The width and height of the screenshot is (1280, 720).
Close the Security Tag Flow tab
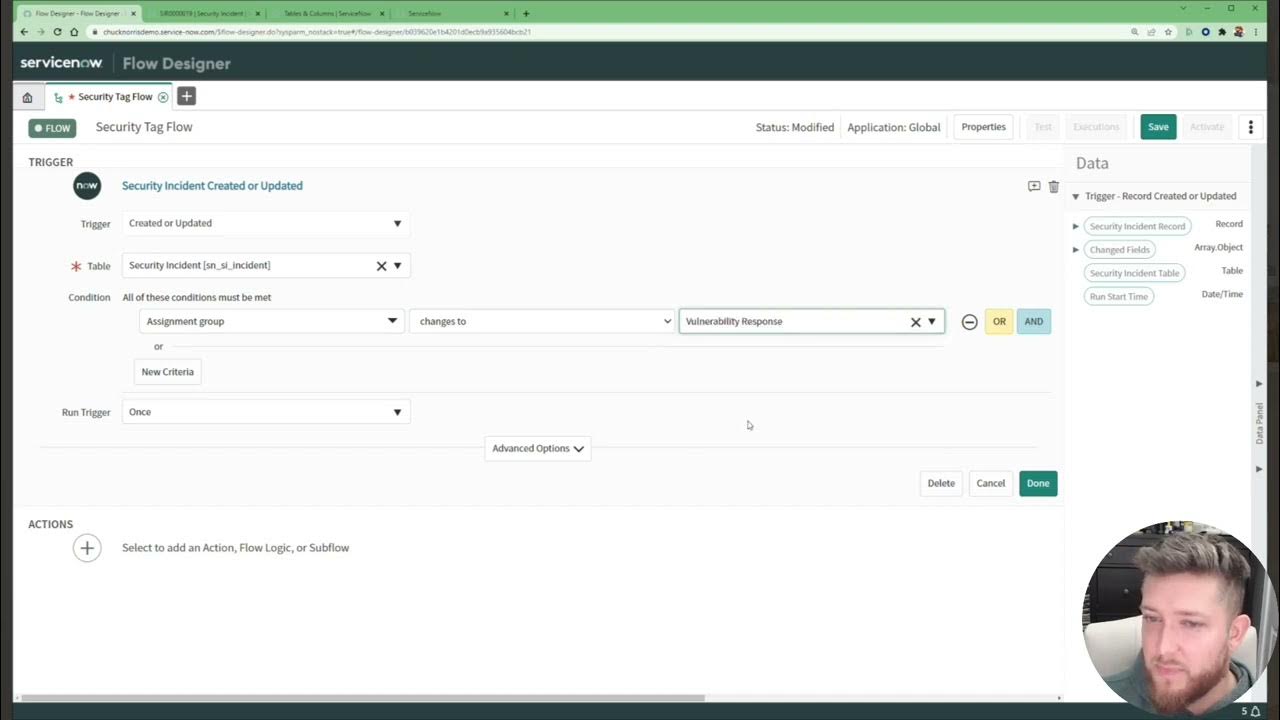(x=163, y=97)
